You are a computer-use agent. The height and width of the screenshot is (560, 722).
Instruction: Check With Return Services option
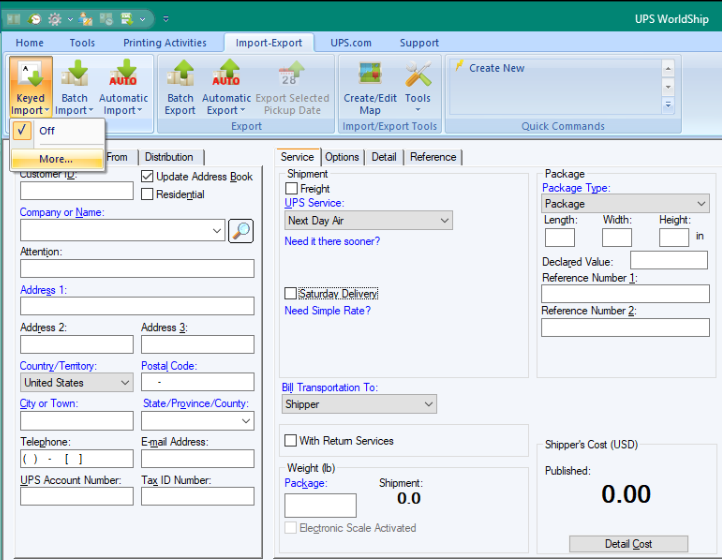pos(291,440)
